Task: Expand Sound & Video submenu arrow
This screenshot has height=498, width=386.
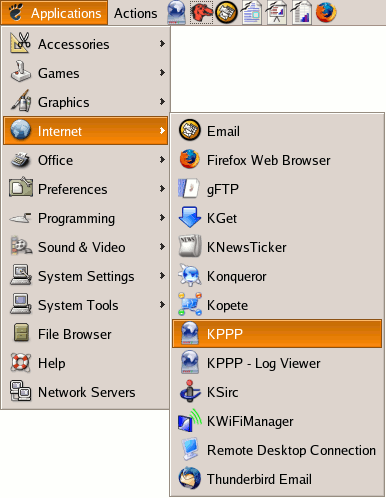Action: [162, 247]
